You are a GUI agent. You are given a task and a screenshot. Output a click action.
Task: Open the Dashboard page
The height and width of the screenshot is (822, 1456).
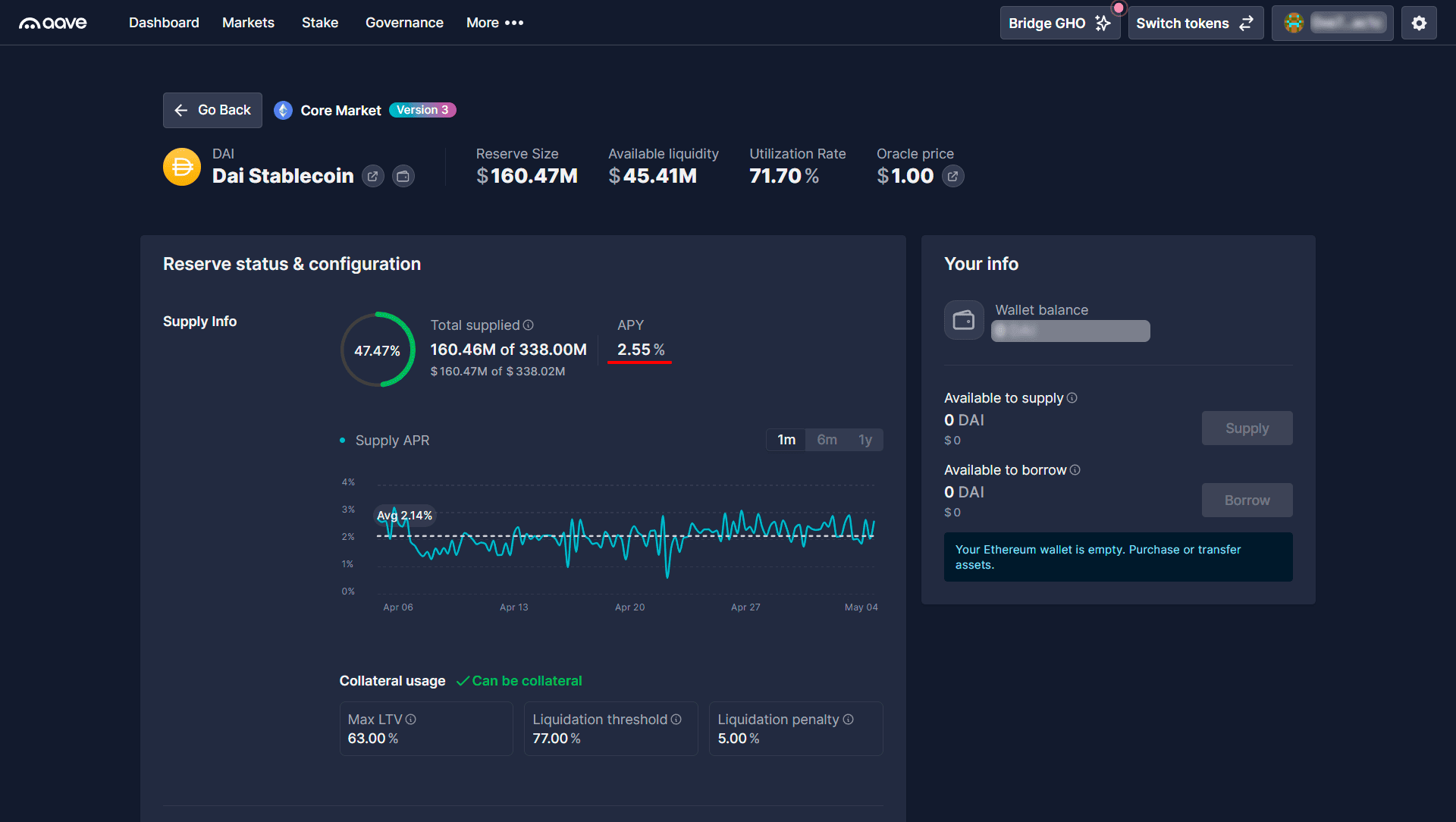(x=164, y=23)
